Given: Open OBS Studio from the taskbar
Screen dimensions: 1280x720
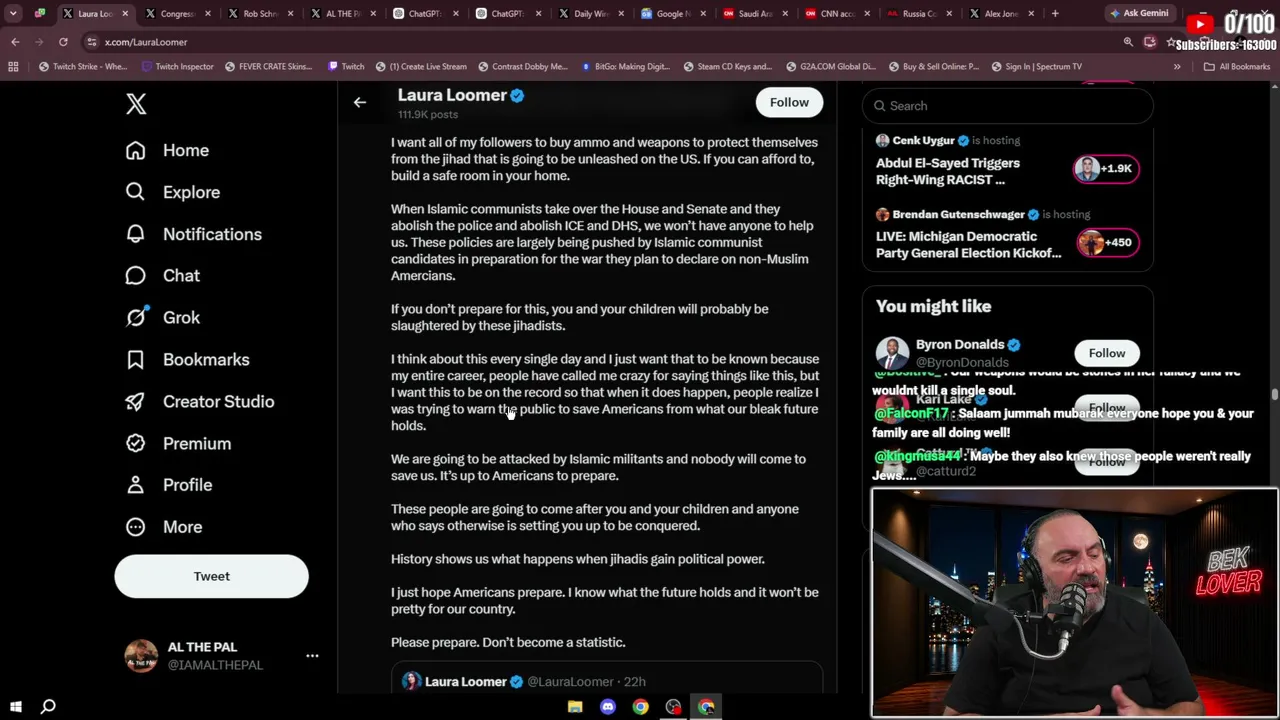Looking at the screenshot, I should pyautogui.click(x=674, y=707).
